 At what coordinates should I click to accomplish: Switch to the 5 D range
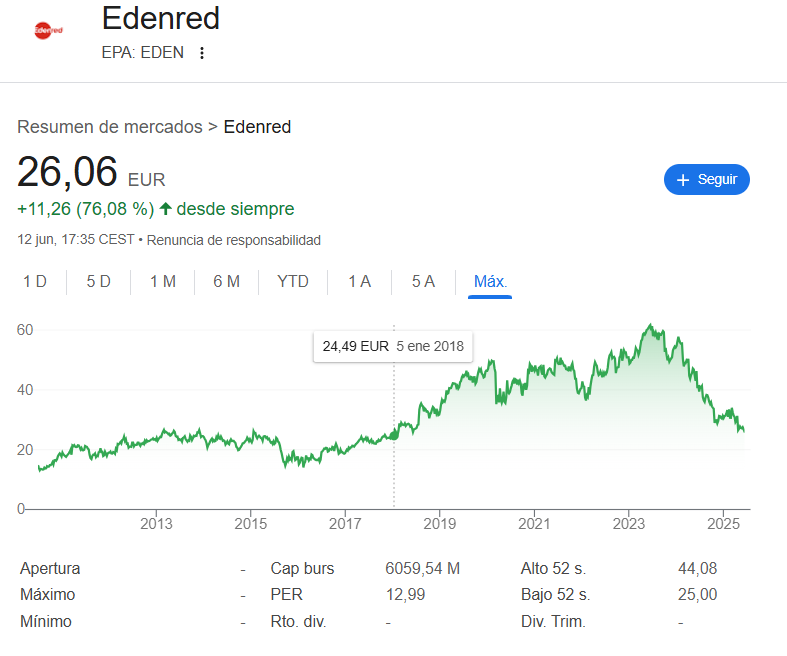[x=98, y=282]
